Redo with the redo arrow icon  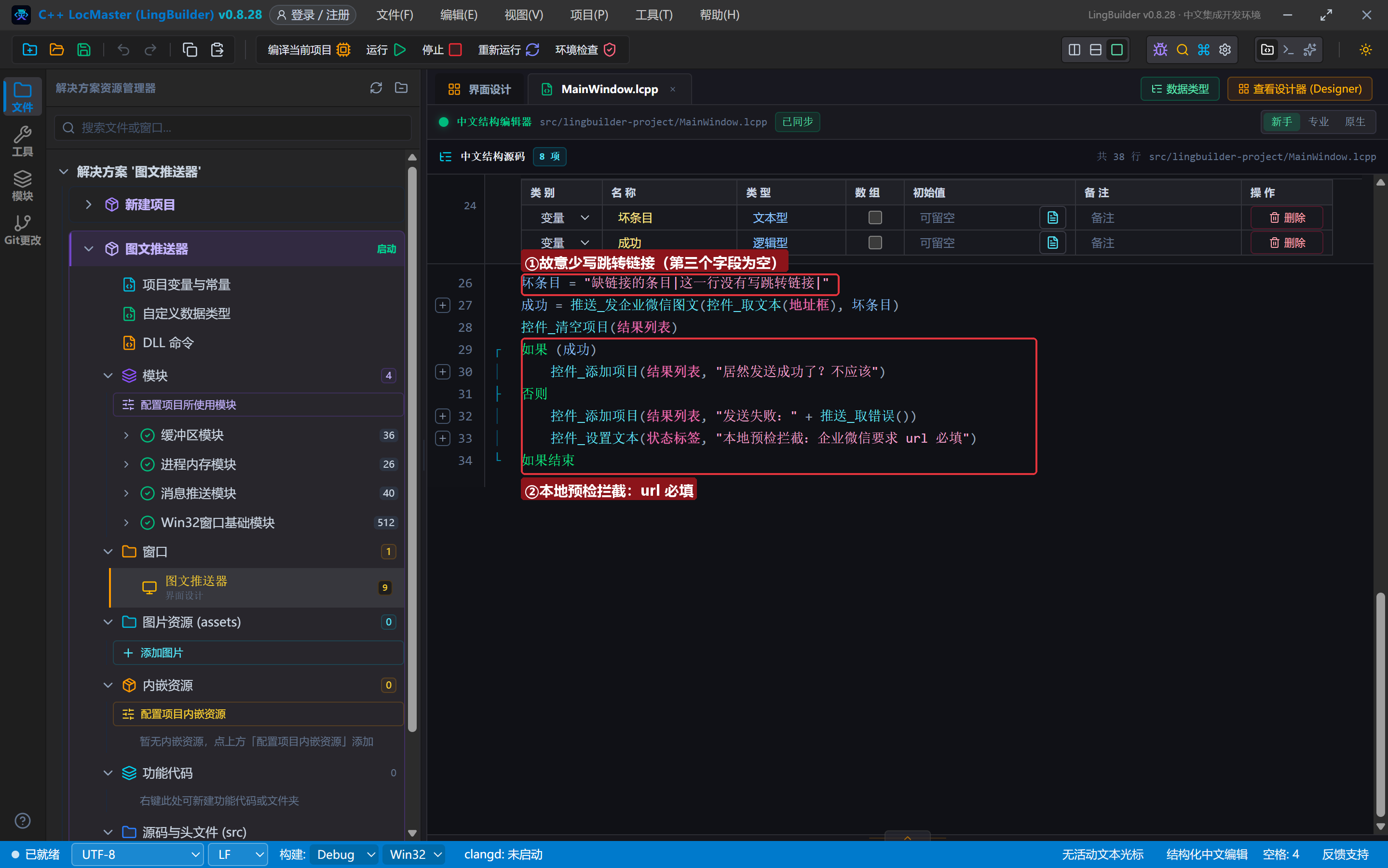point(150,50)
